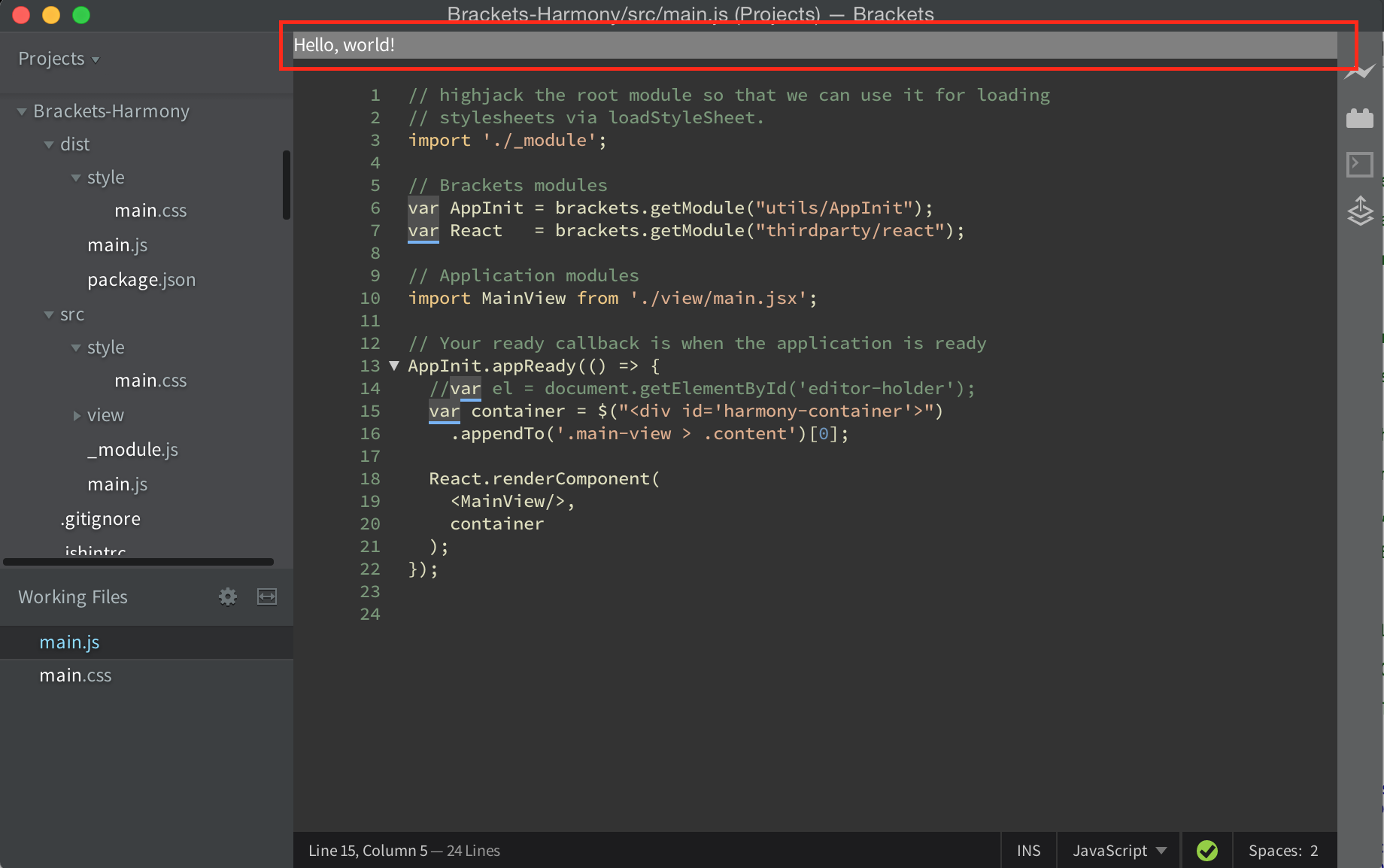
Task: Click line number 24 in gutter
Action: (x=370, y=614)
